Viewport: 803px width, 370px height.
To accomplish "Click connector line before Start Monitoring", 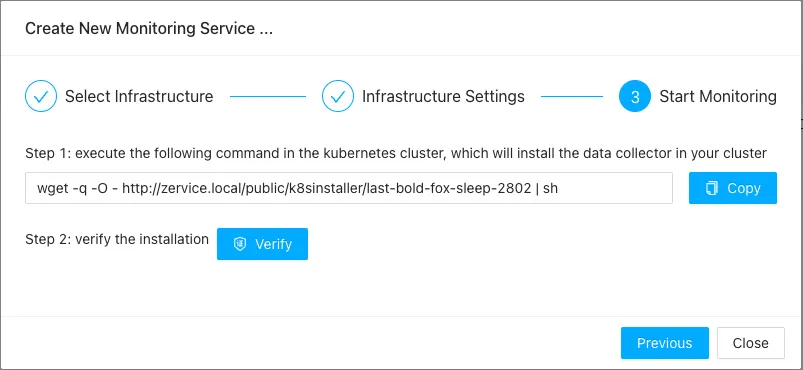I will [x=572, y=96].
